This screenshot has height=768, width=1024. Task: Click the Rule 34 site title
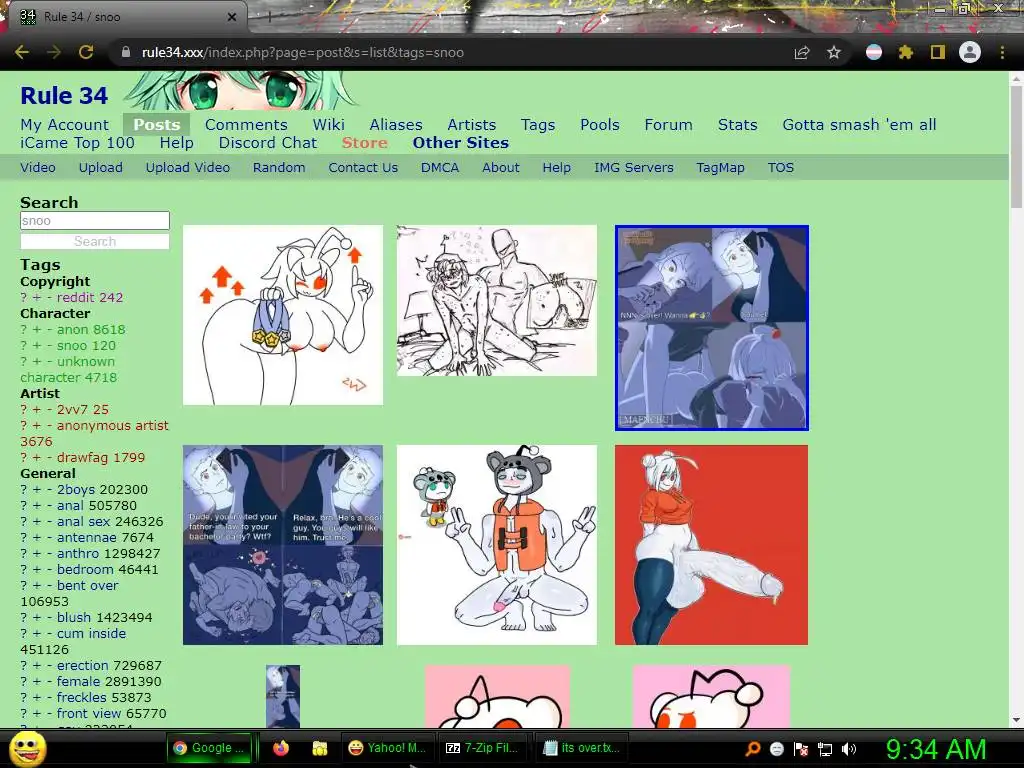pos(64,95)
